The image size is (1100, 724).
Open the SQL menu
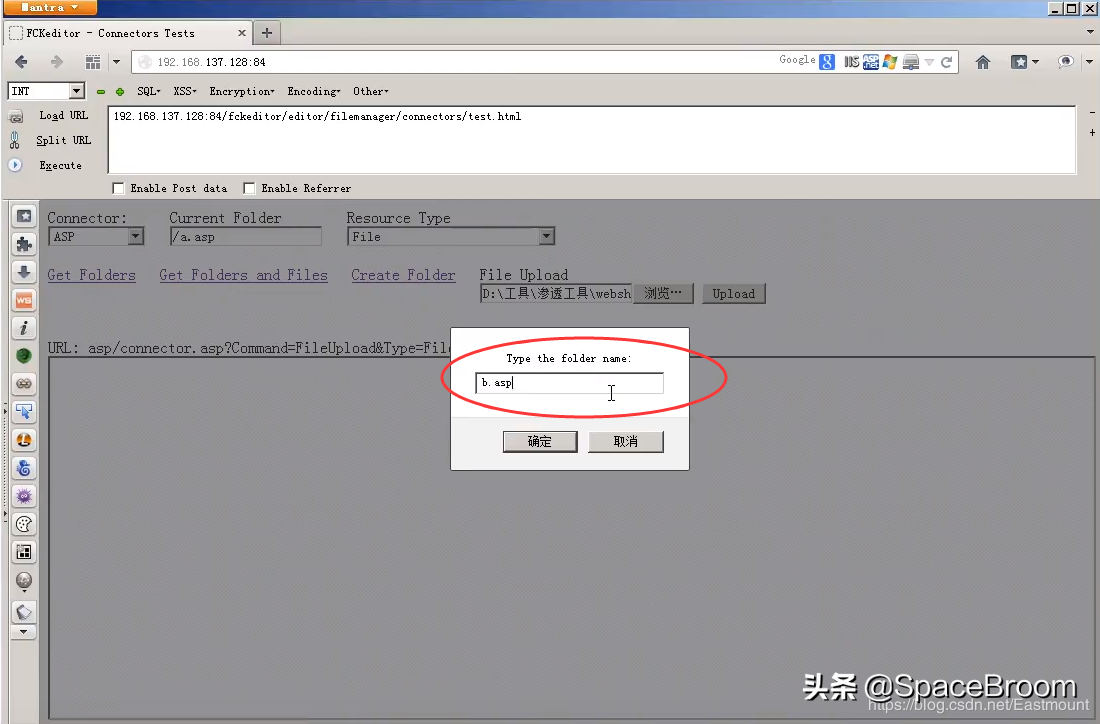(149, 91)
